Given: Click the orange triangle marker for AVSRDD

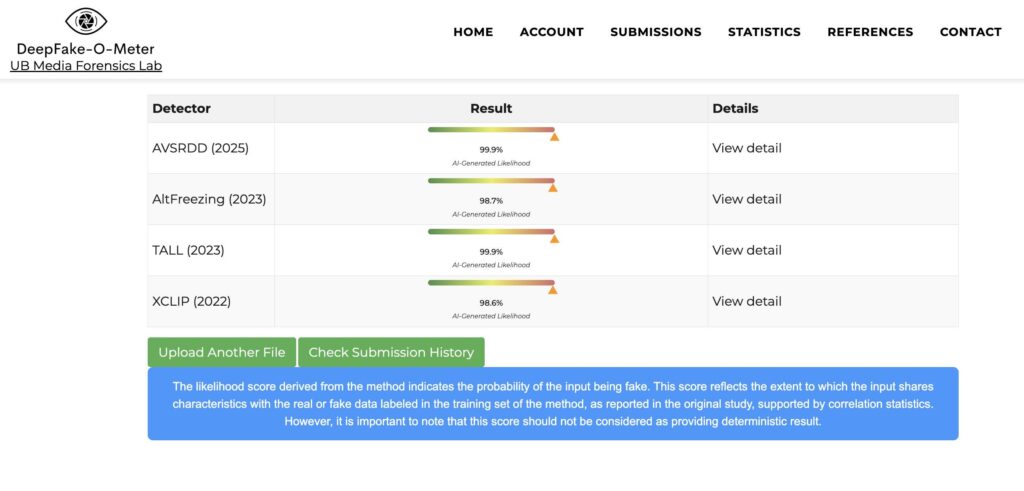Looking at the screenshot, I should (554, 137).
